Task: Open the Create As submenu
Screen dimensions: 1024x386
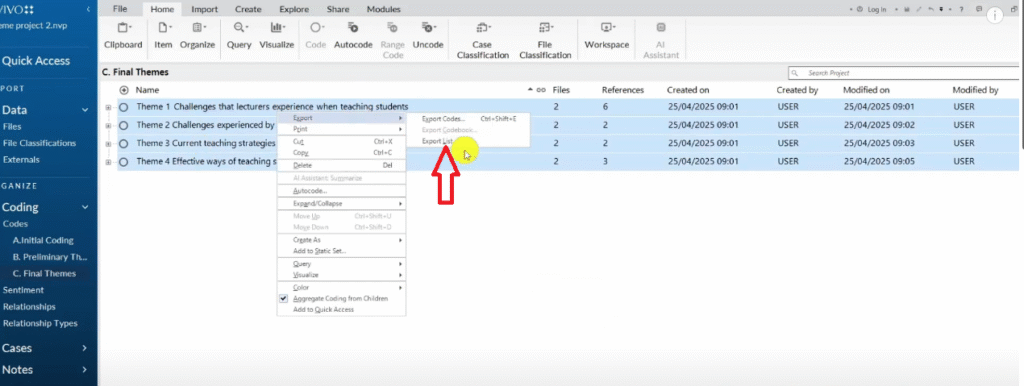Action: pyautogui.click(x=341, y=240)
